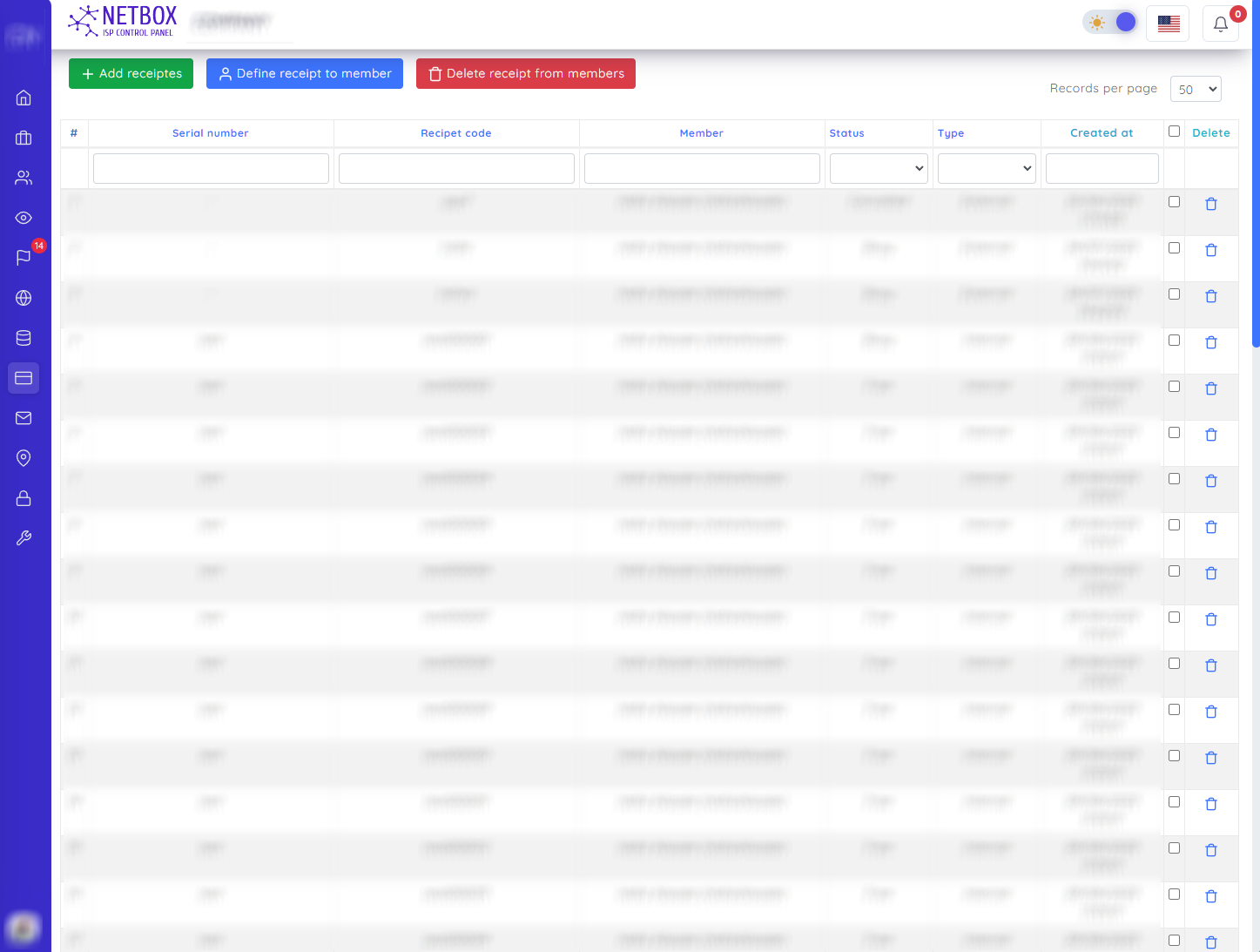Tick the first row's checkbox
This screenshot has height=952, width=1260.
(1174, 202)
